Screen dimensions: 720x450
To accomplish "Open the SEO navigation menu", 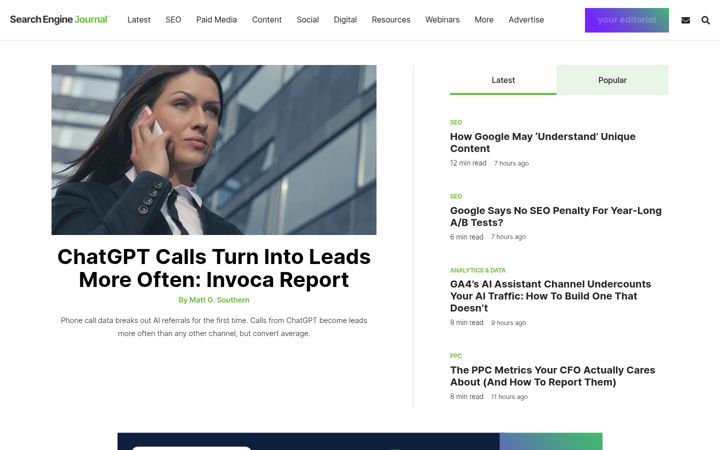I will (x=173, y=20).
